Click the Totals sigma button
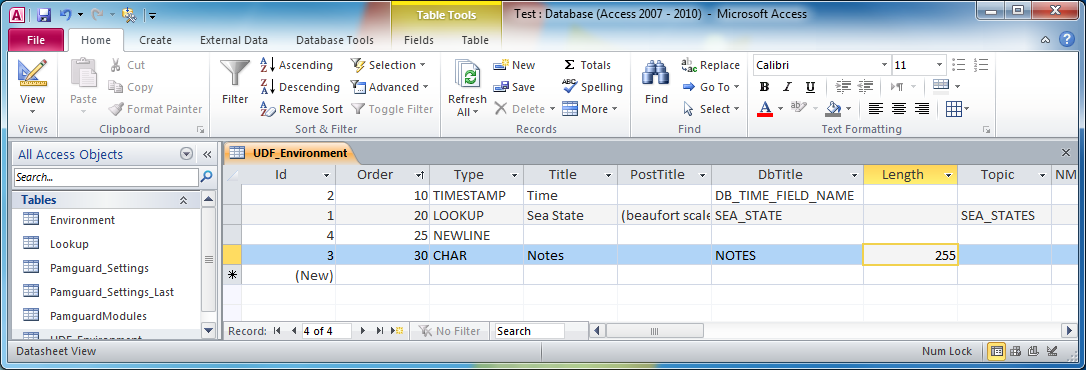Screen dimensions: 1086x370 click(x=587, y=65)
